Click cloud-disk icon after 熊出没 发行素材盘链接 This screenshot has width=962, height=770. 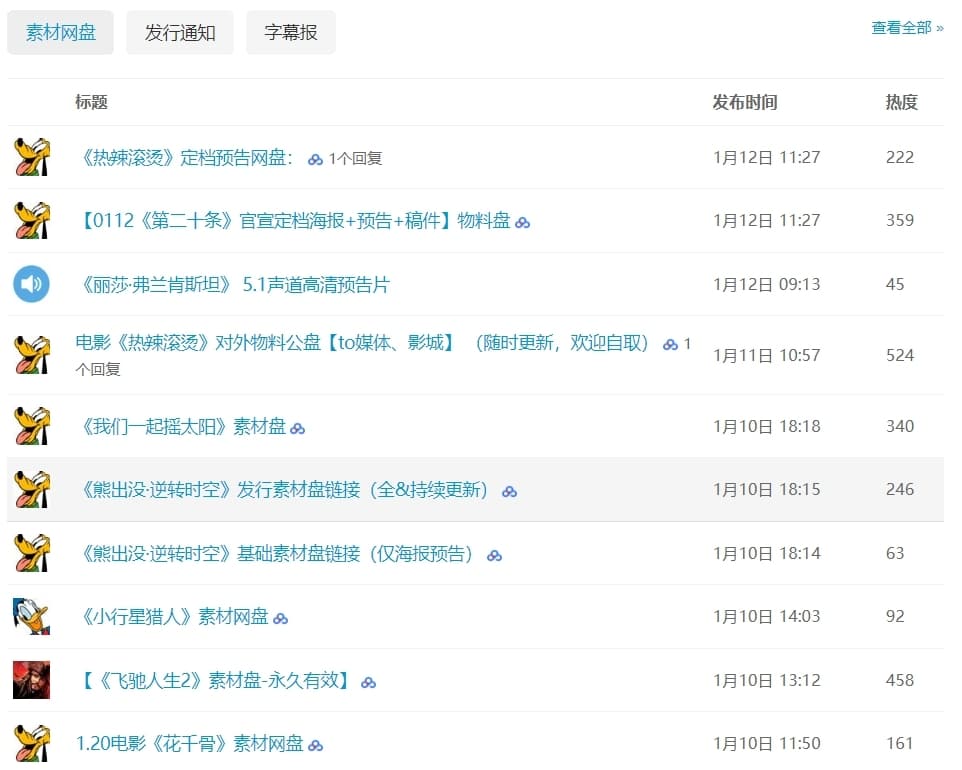pyautogui.click(x=509, y=491)
